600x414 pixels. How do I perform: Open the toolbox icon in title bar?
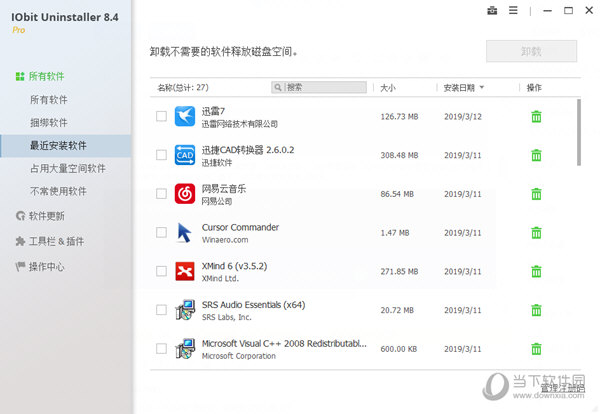coord(492,11)
